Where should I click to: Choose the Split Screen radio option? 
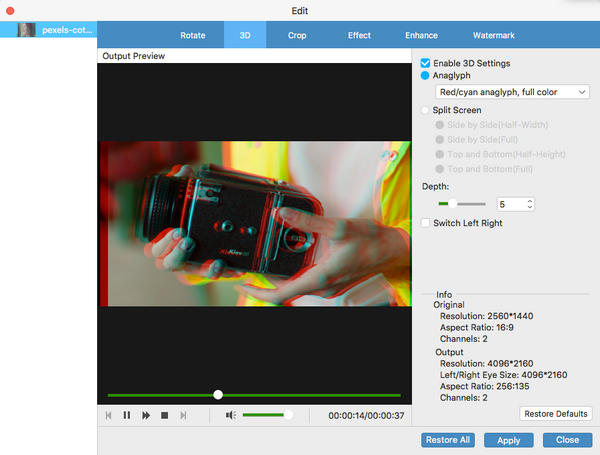[426, 110]
